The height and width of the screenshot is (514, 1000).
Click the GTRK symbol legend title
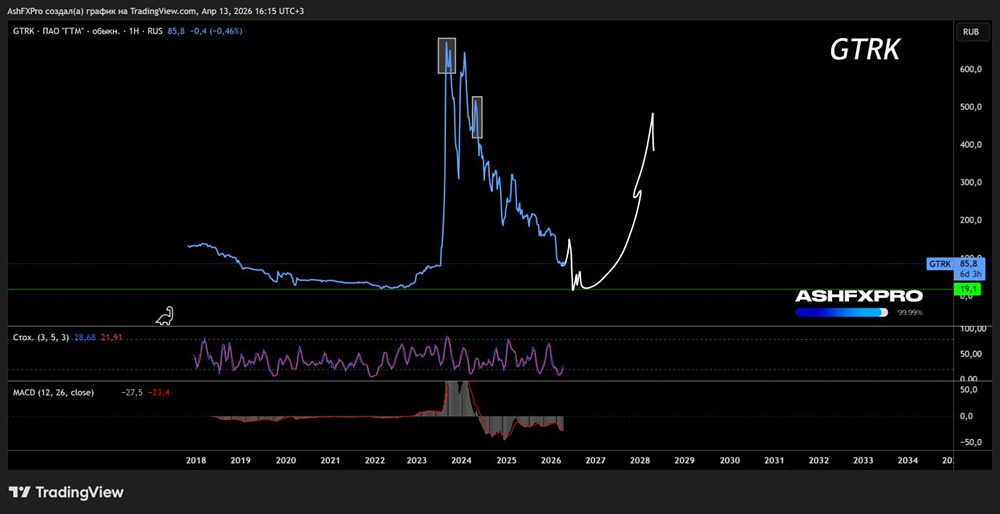[87, 31]
